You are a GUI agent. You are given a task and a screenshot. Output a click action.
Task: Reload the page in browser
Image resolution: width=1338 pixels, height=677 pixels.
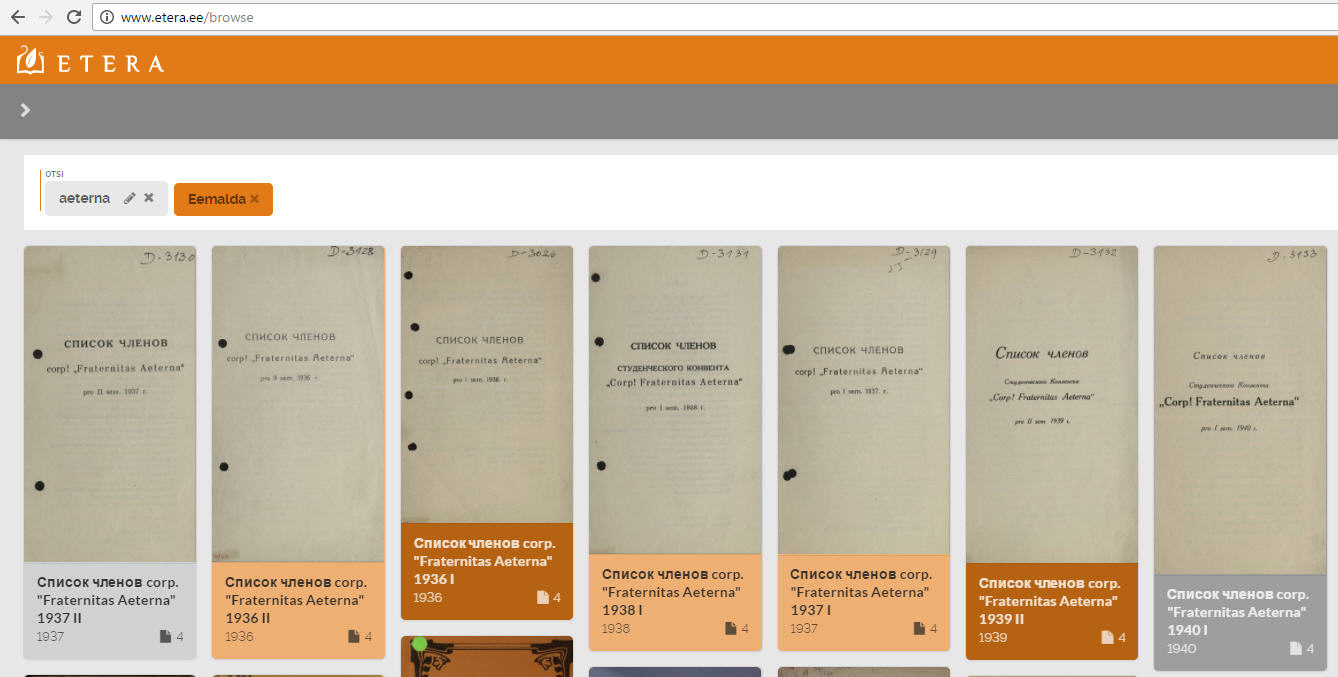click(73, 17)
